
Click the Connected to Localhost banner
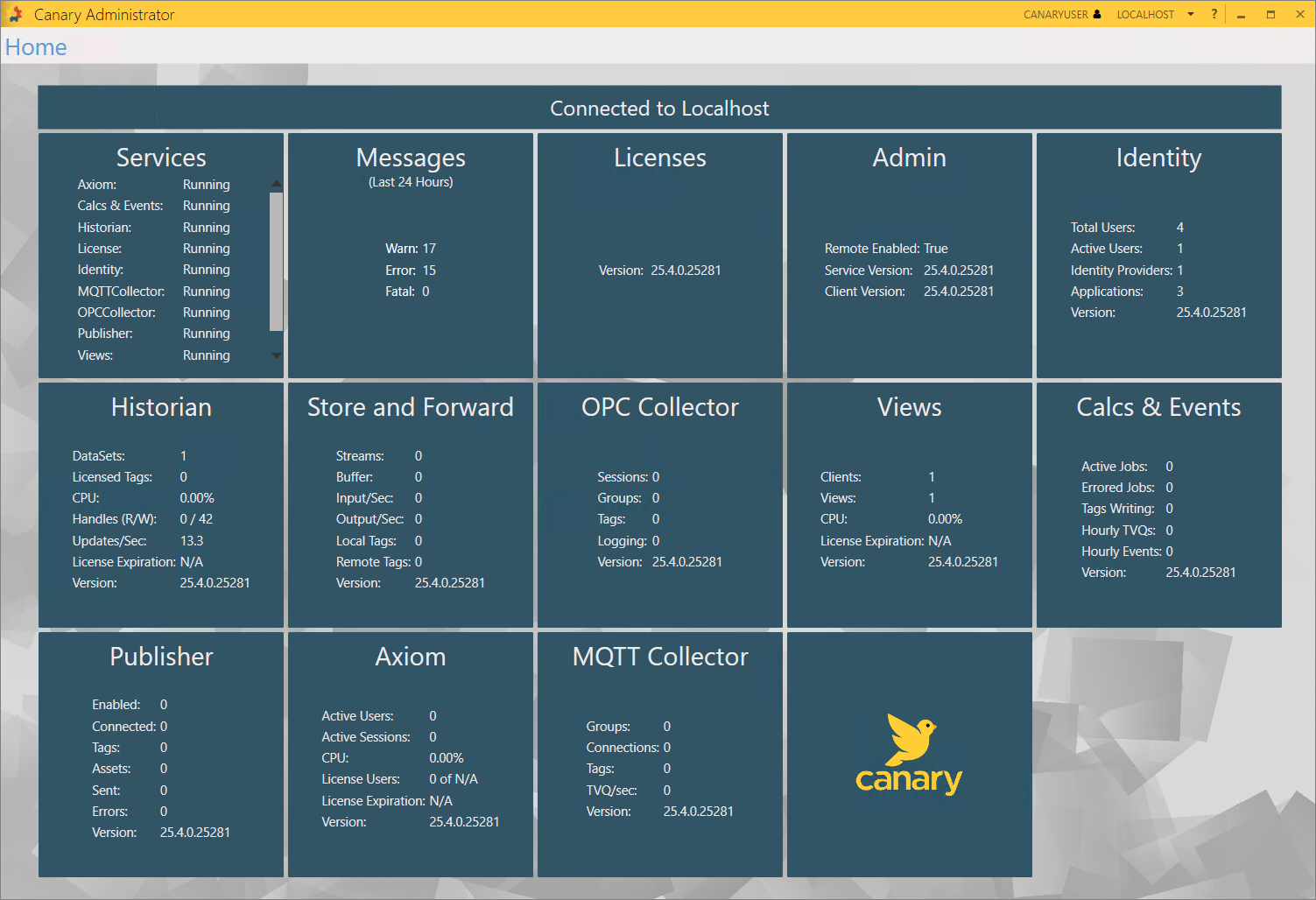tap(659, 108)
